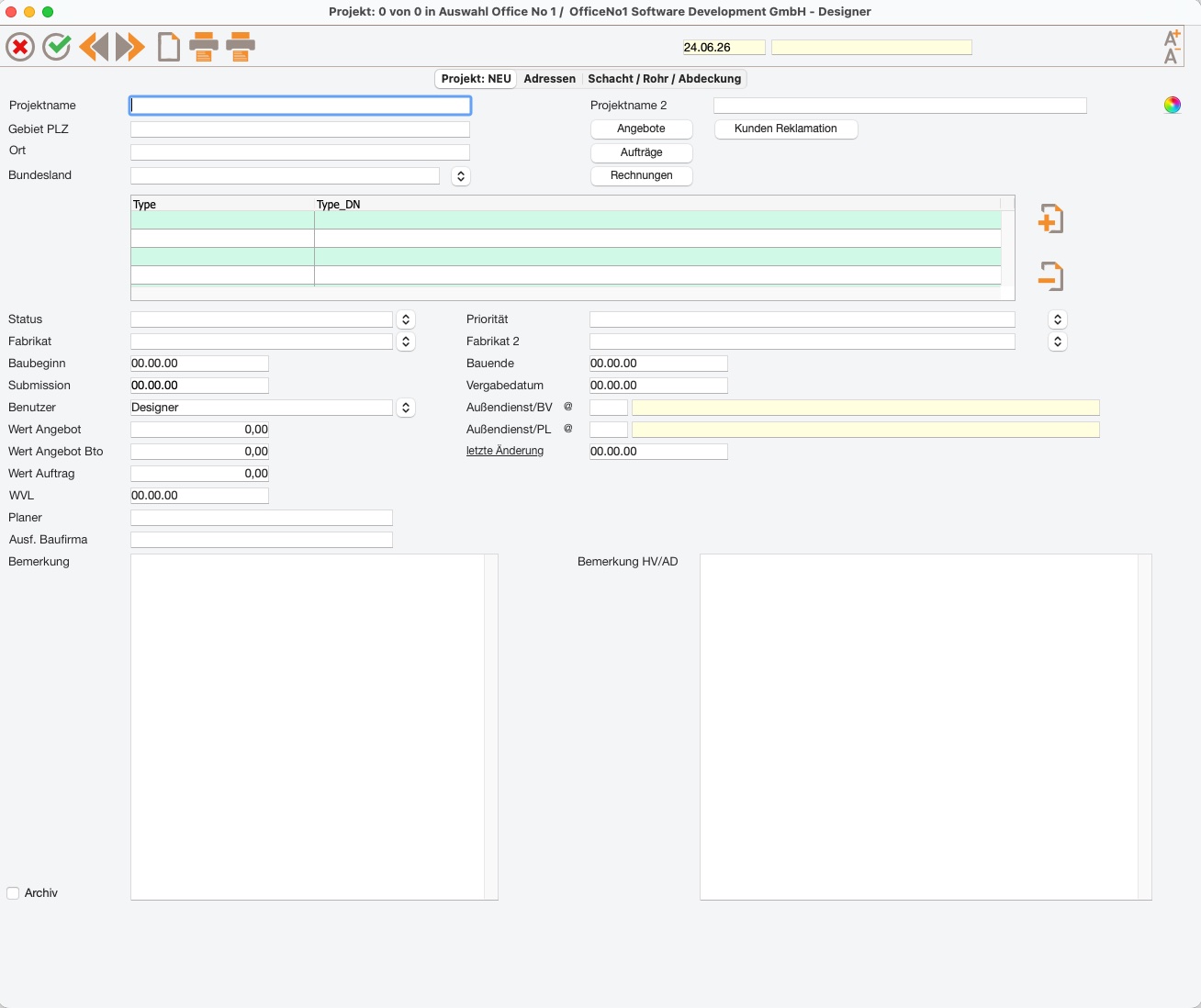Screen dimensions: 1201x1008
Task: Click the Angebote button
Action: tap(642, 129)
